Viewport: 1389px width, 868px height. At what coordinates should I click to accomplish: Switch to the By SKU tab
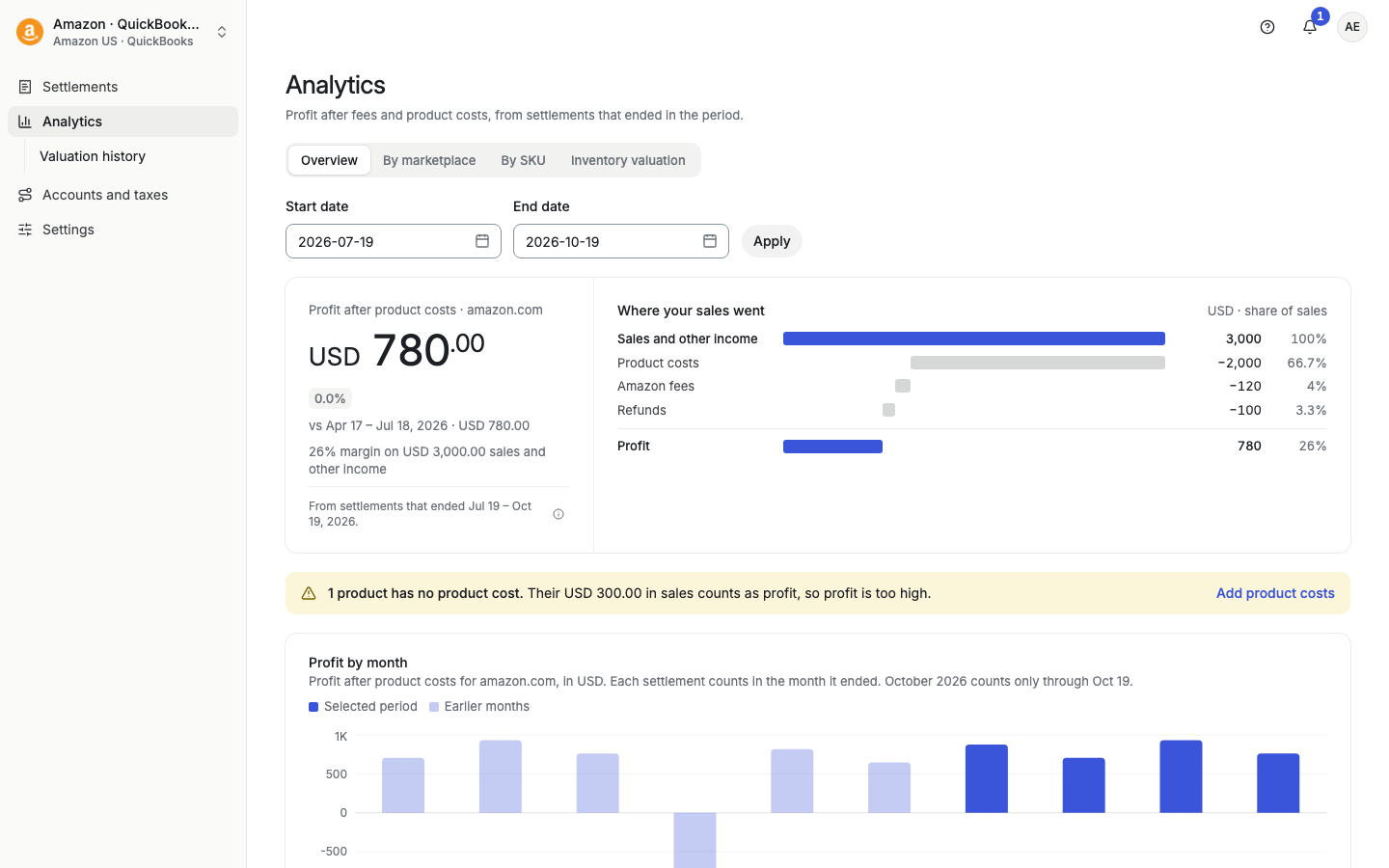523,160
